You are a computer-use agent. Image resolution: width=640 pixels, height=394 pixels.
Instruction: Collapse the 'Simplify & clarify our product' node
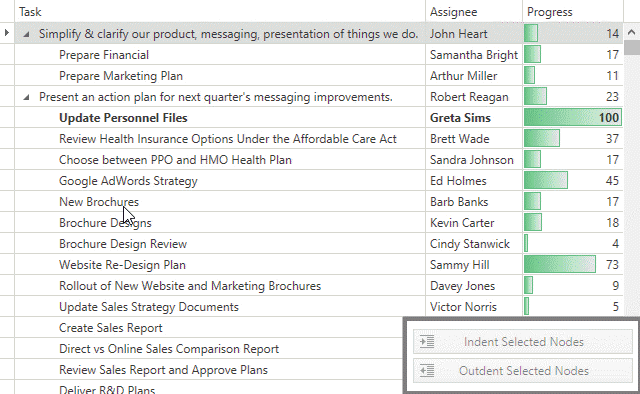coord(26,35)
